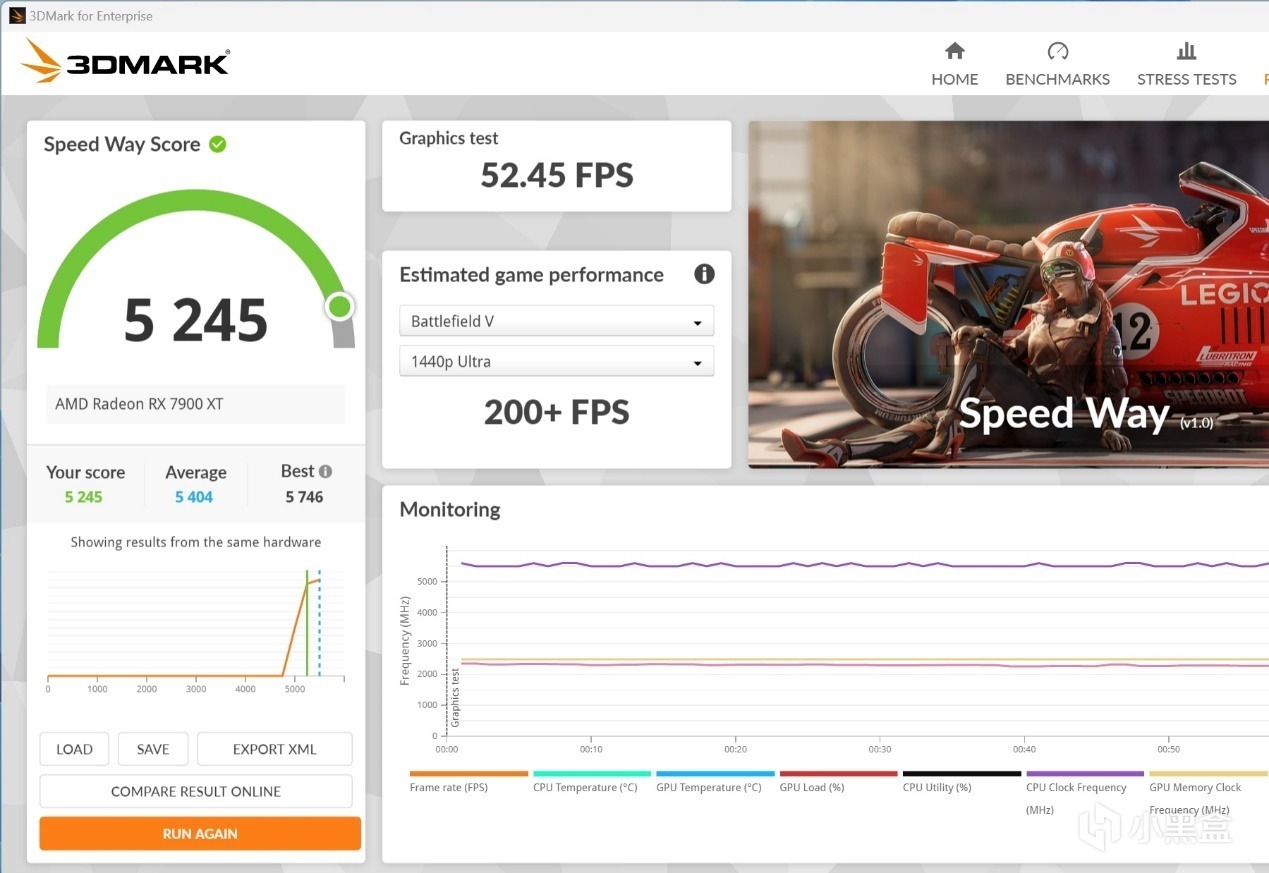Click the 200+ FPS estimate
The width and height of the screenshot is (1269, 873).
557,412
